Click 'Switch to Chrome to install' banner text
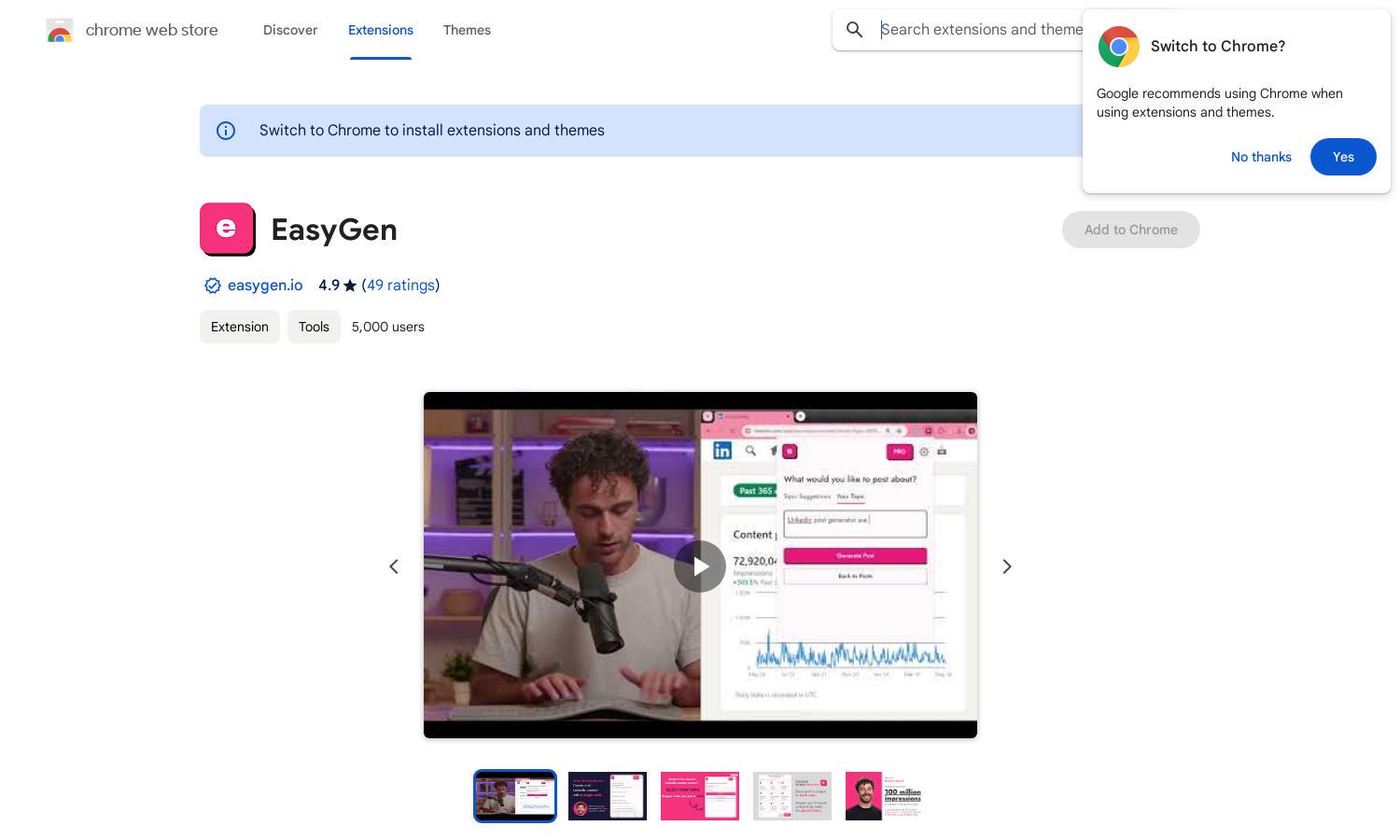The width and height of the screenshot is (1400, 840). 432,131
